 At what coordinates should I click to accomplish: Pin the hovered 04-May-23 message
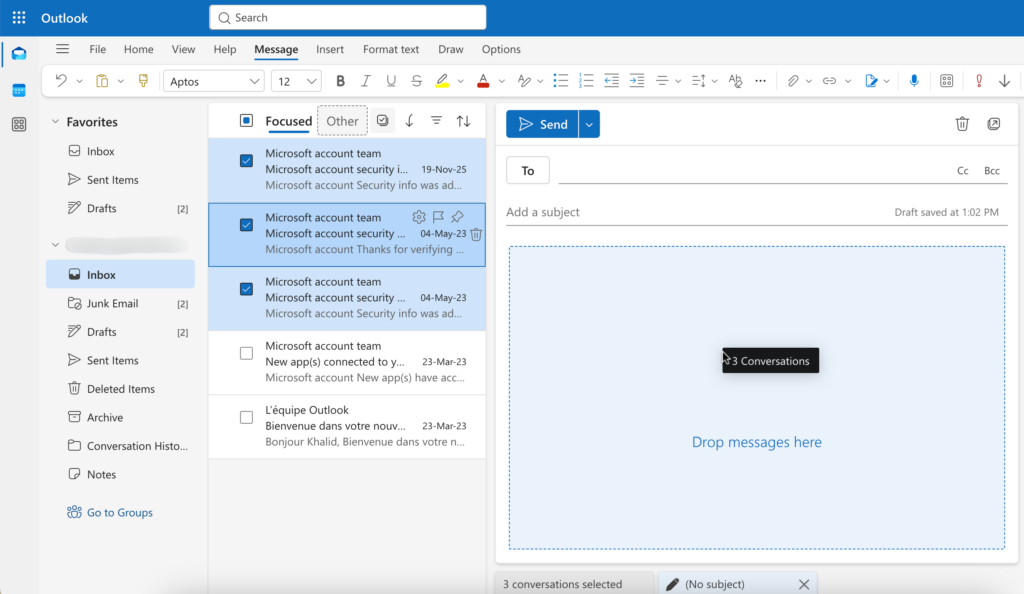coord(458,217)
